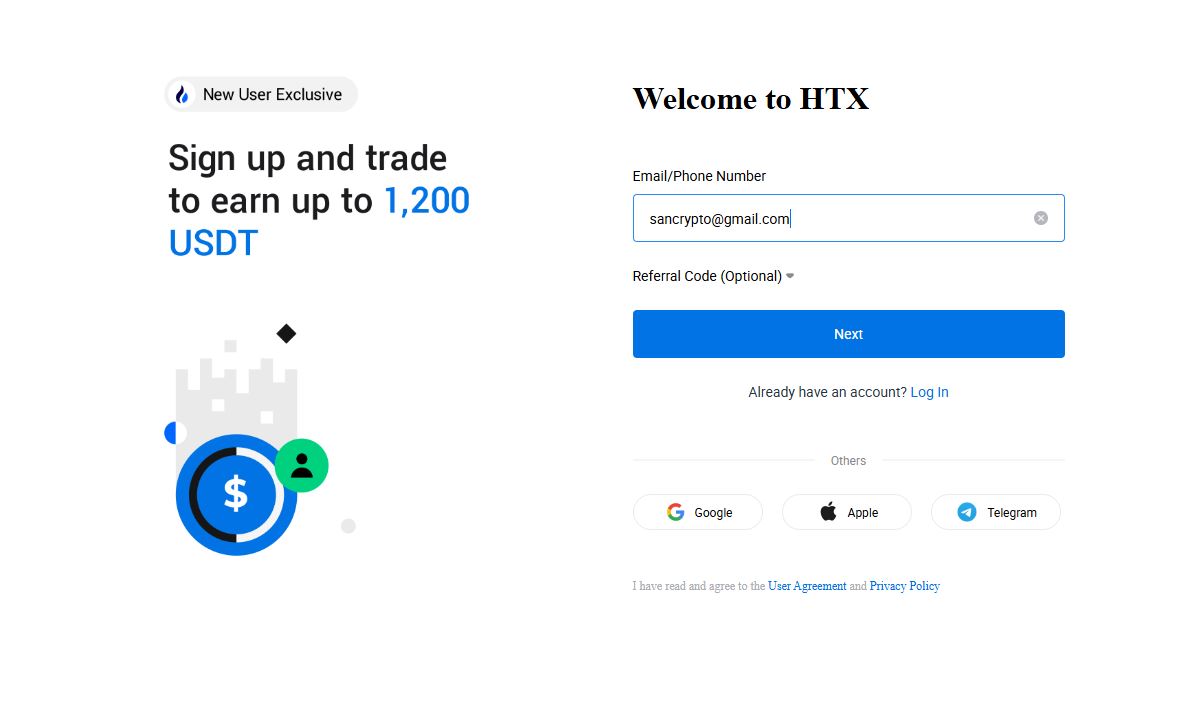Click the Telegram paper-plane icon
1192x703 pixels.
966,512
